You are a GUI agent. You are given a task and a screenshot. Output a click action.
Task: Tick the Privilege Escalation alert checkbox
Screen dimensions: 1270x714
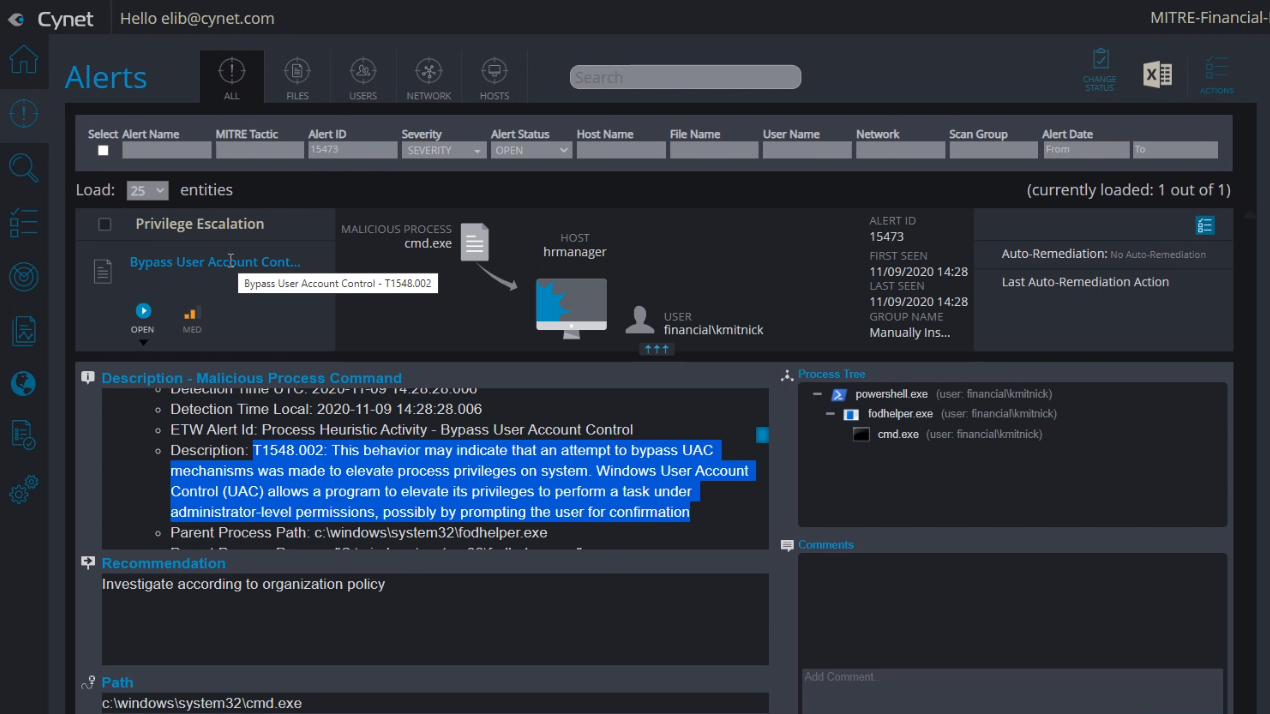(105, 224)
